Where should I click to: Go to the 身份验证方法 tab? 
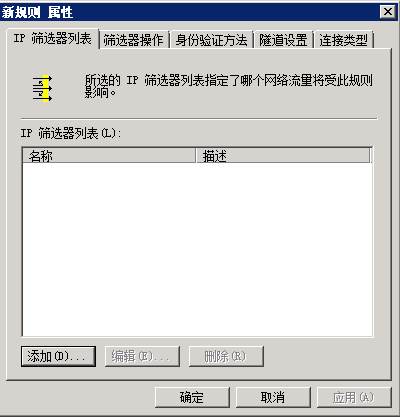pos(211,40)
